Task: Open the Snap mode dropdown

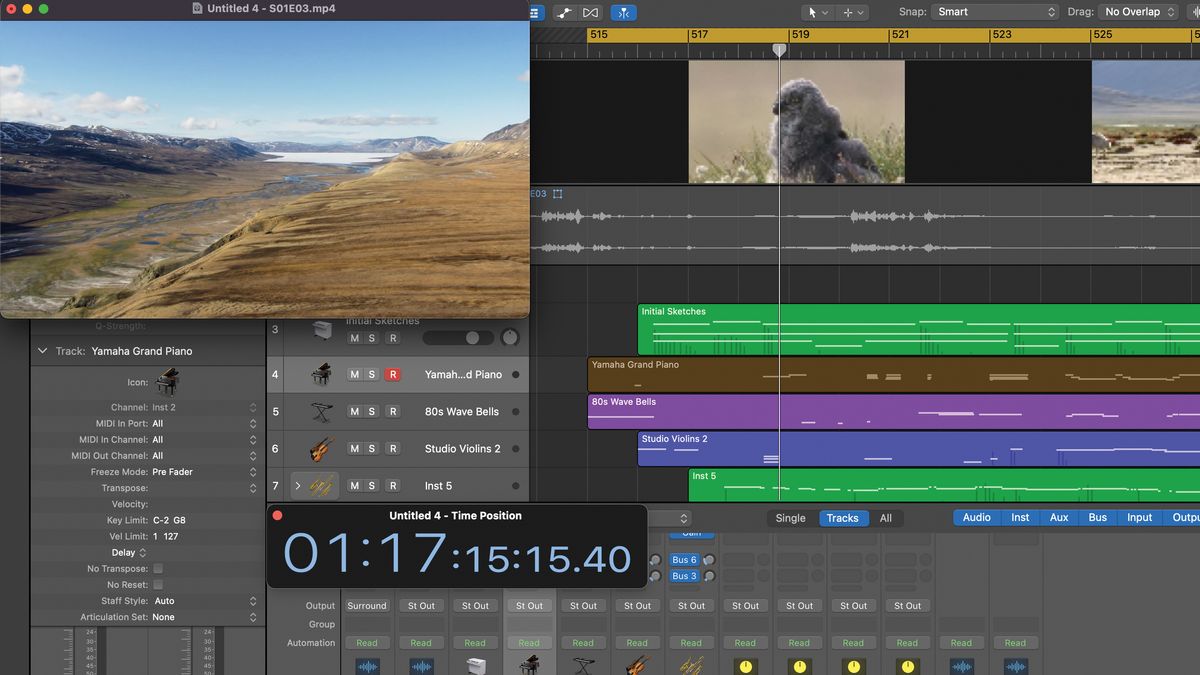Action: (994, 11)
